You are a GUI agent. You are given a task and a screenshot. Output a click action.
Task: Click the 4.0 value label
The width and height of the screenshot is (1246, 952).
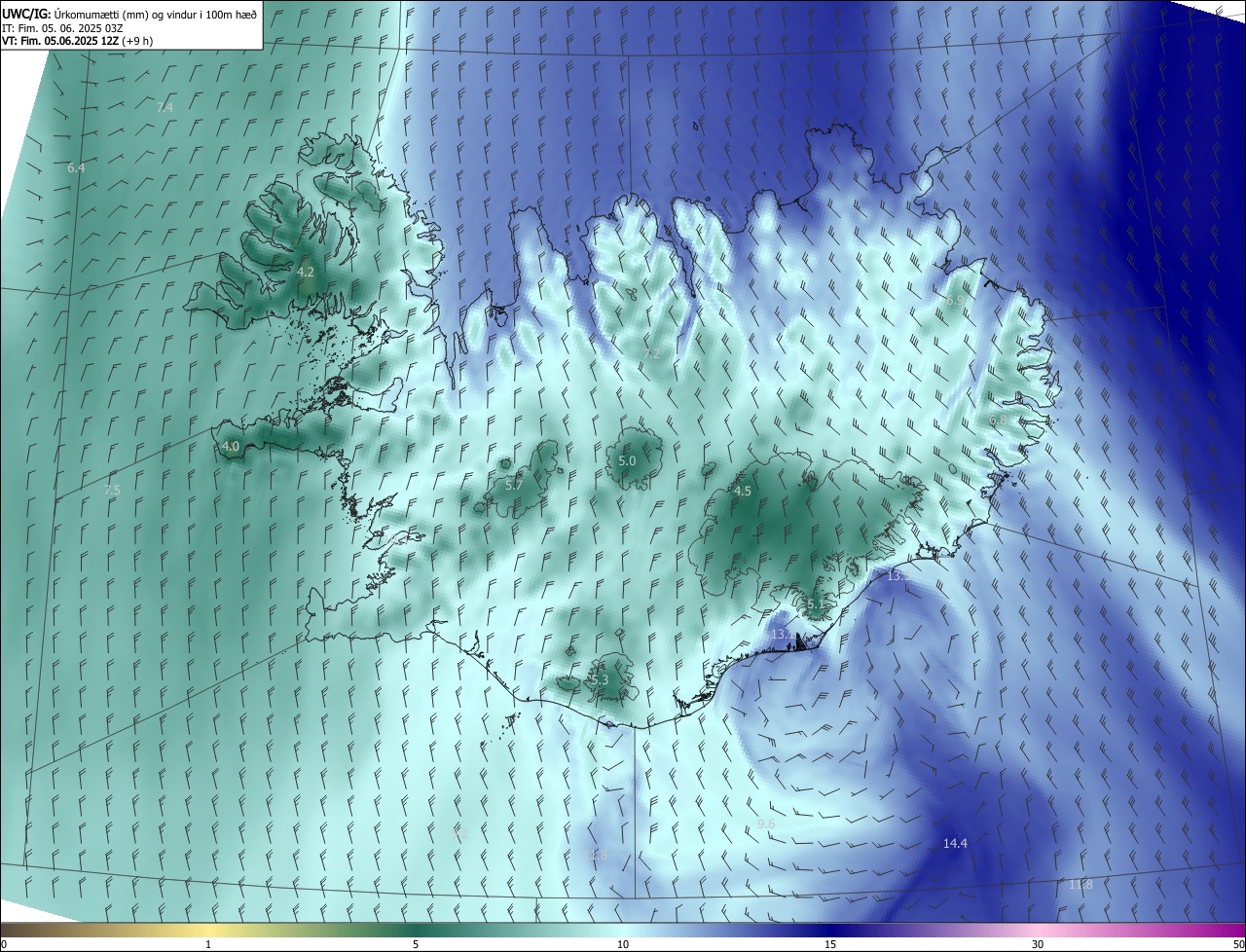pyautogui.click(x=231, y=447)
